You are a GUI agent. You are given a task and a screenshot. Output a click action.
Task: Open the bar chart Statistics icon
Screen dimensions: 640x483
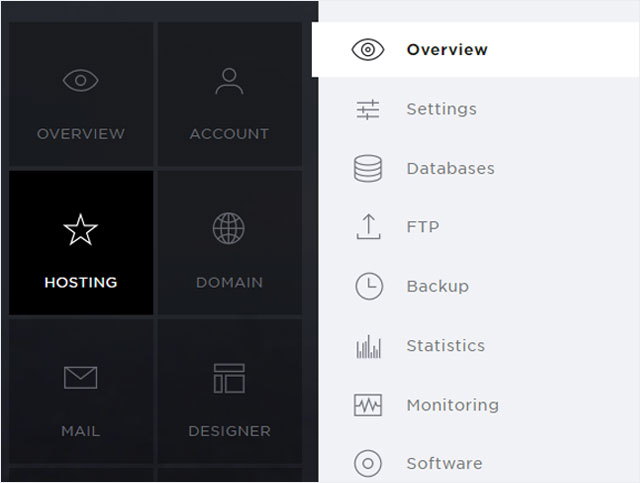click(369, 347)
